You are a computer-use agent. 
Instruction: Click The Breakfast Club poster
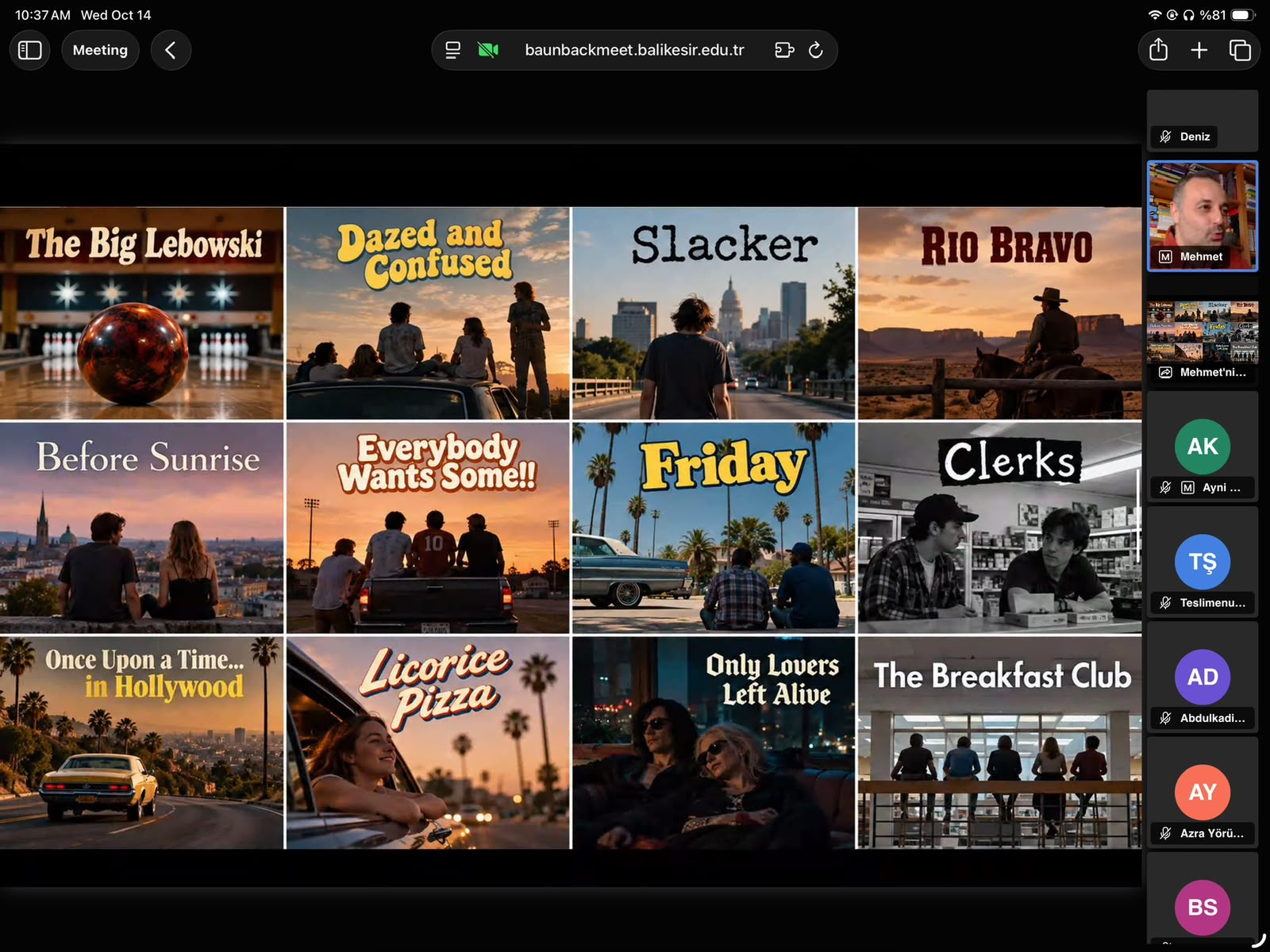pyautogui.click(x=999, y=743)
